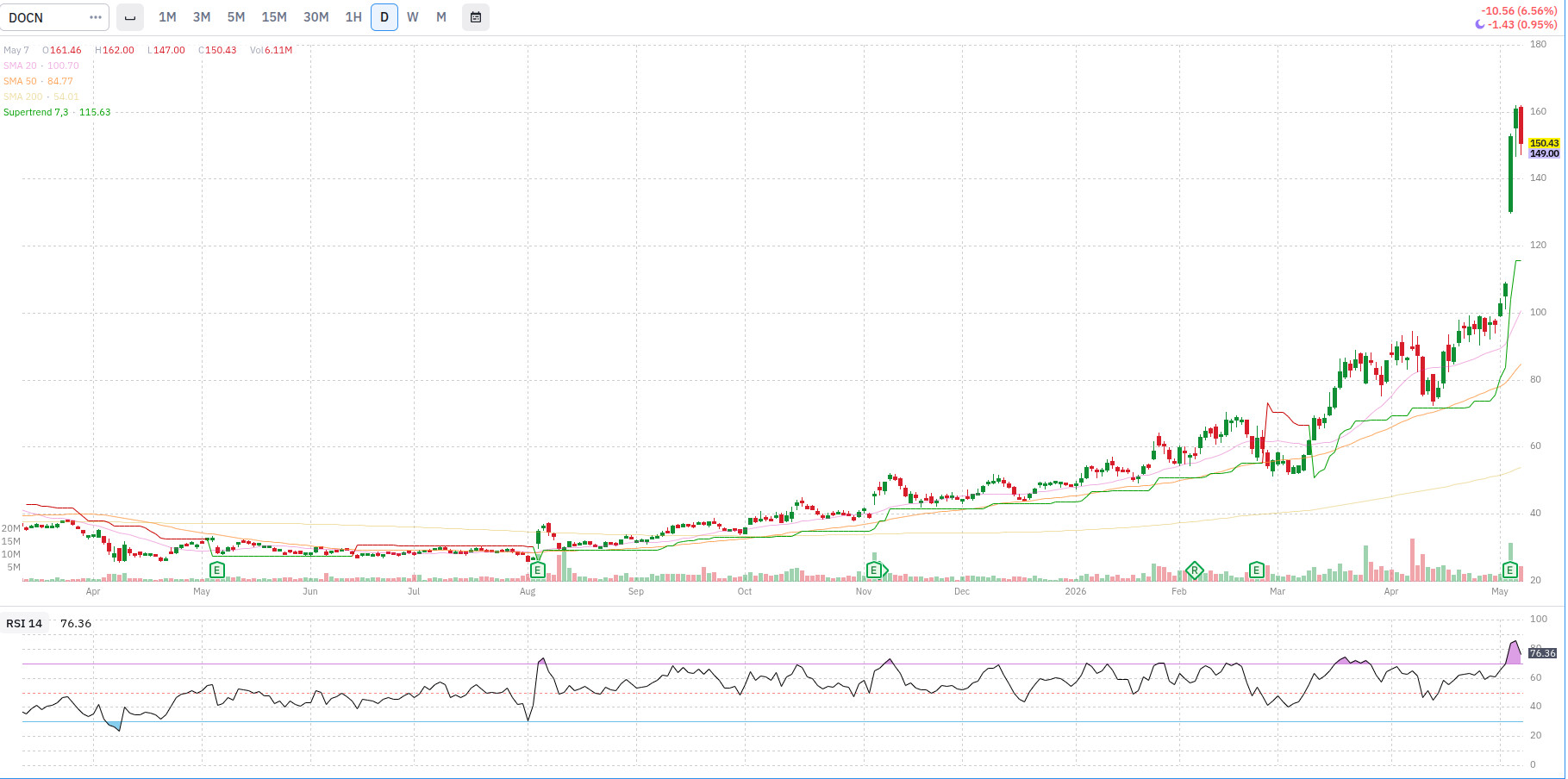Select the earnings E marker near Nov
Screen dimensions: 1568x779
click(x=874, y=570)
